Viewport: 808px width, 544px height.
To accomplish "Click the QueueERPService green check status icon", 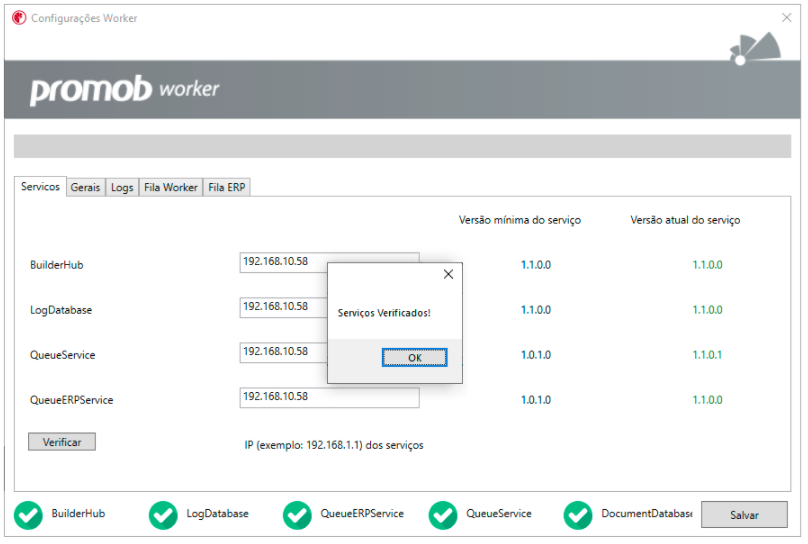I will (x=297, y=516).
